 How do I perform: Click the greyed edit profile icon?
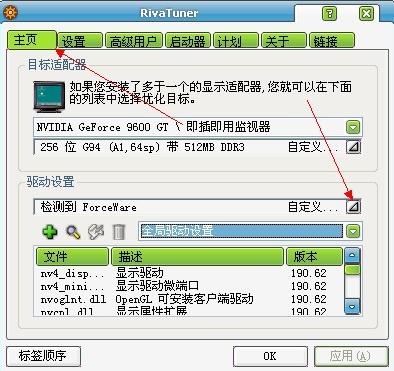[x=96, y=232]
